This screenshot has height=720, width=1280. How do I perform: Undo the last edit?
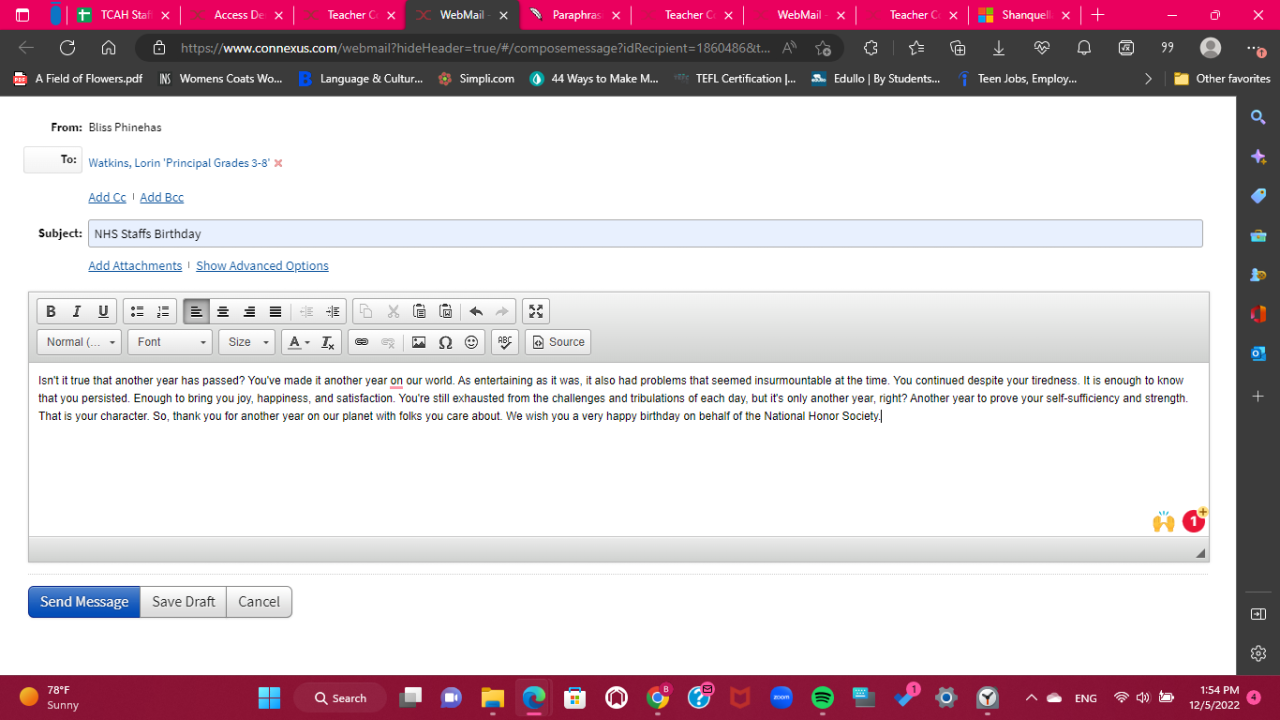pyautogui.click(x=476, y=311)
